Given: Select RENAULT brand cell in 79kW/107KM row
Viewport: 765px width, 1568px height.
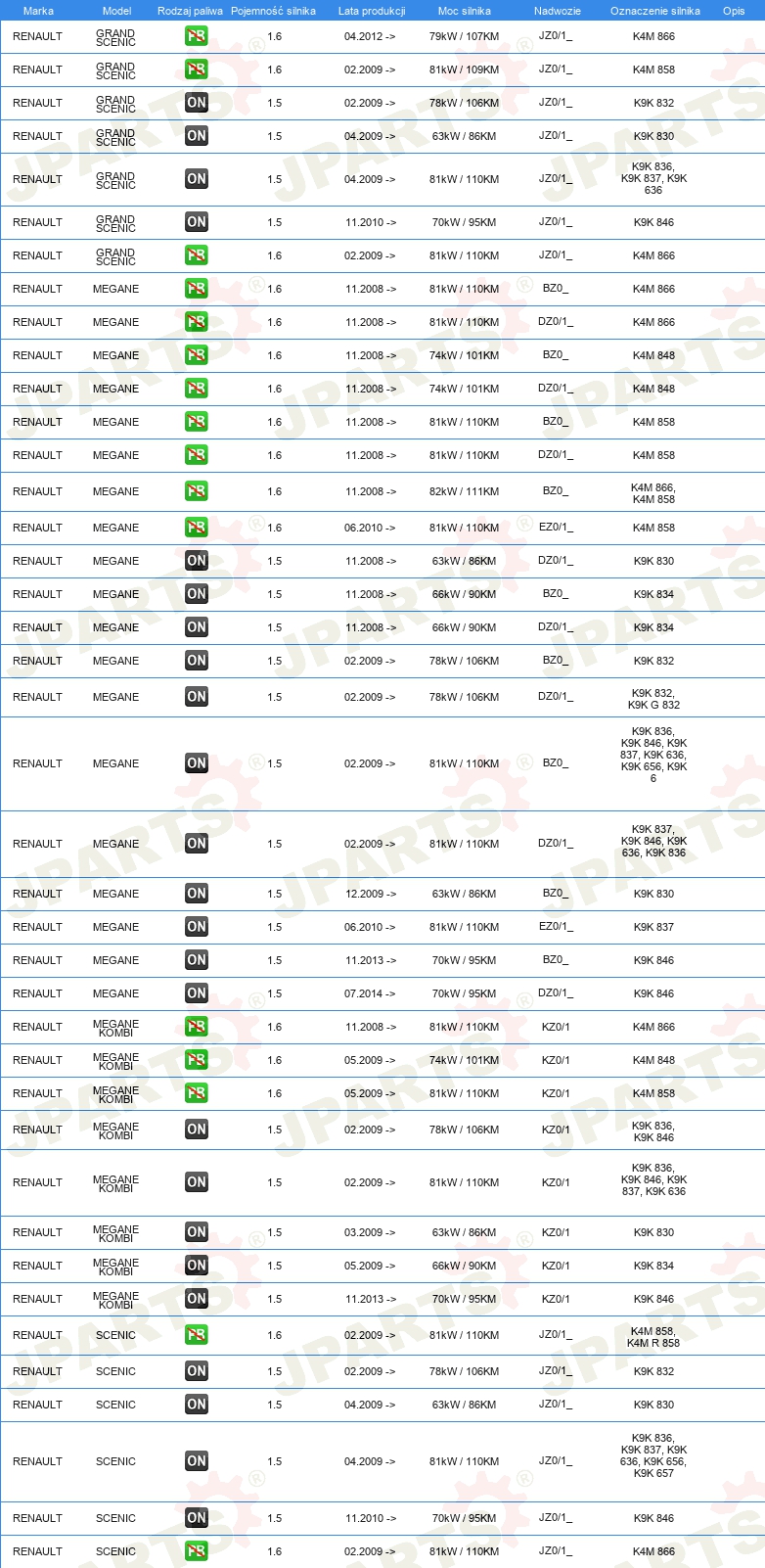Looking at the screenshot, I should click(37, 36).
